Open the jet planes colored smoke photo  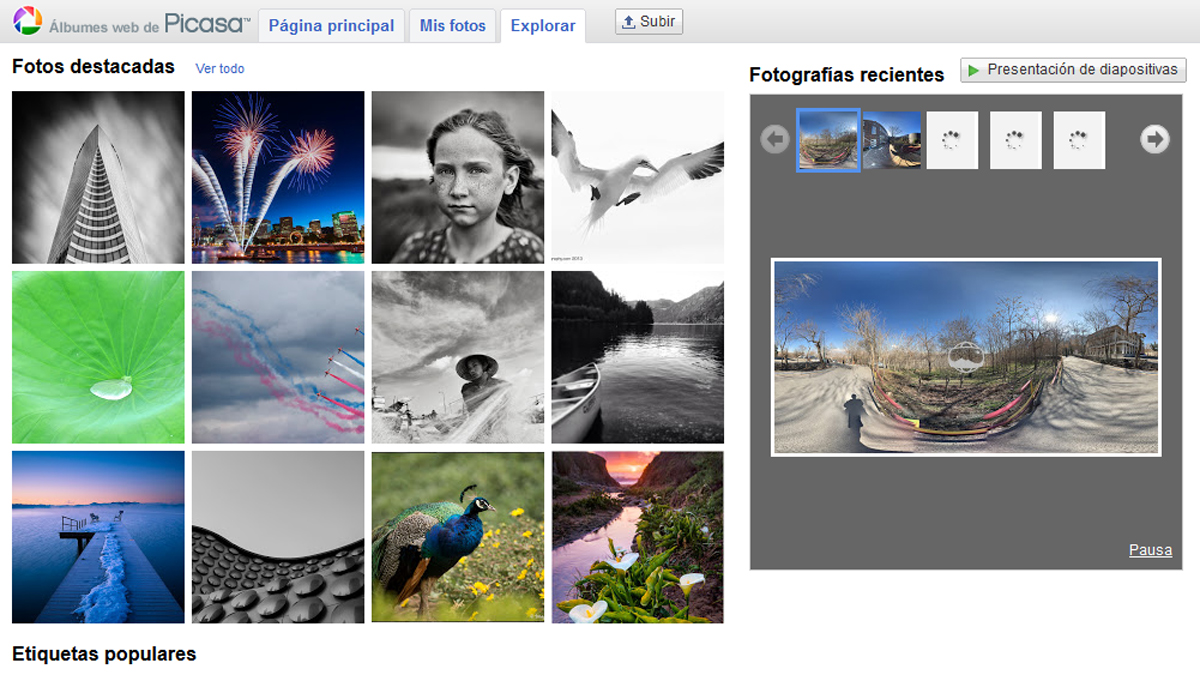278,357
